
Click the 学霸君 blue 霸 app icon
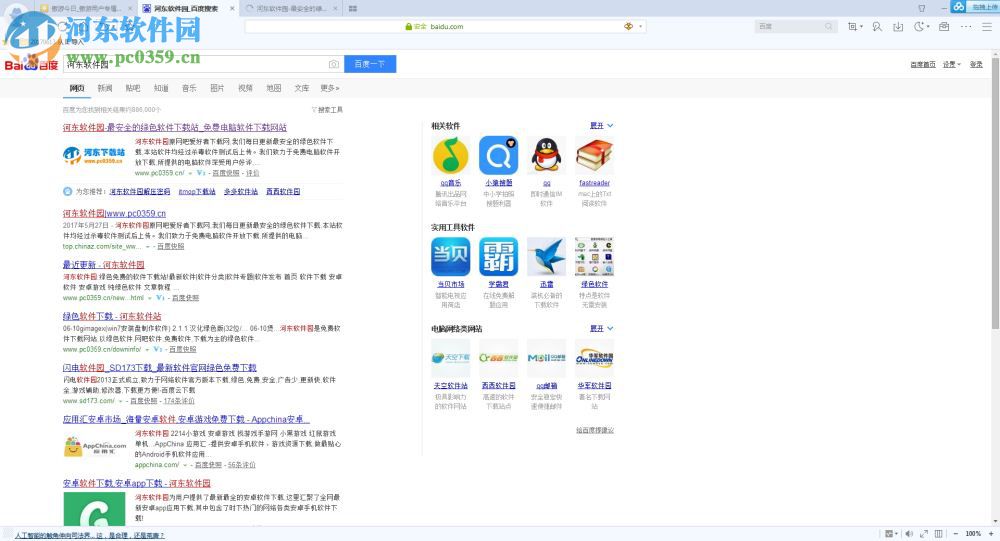(x=498, y=256)
